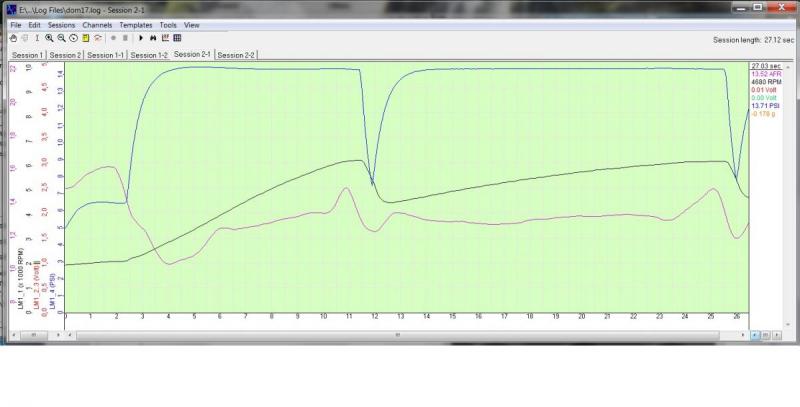Open the Templates menu
Image resolution: width=800 pixels, height=407 pixels.
[x=136, y=25]
